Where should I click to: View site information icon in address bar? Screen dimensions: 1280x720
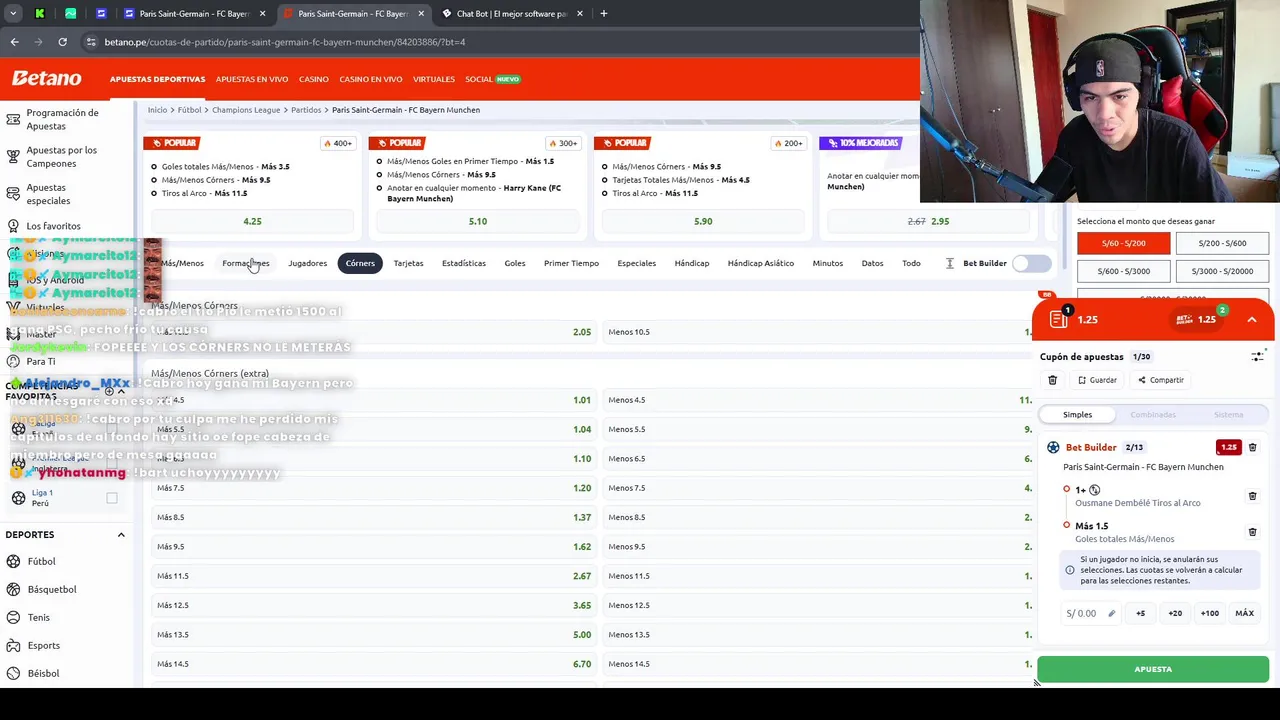[91, 42]
